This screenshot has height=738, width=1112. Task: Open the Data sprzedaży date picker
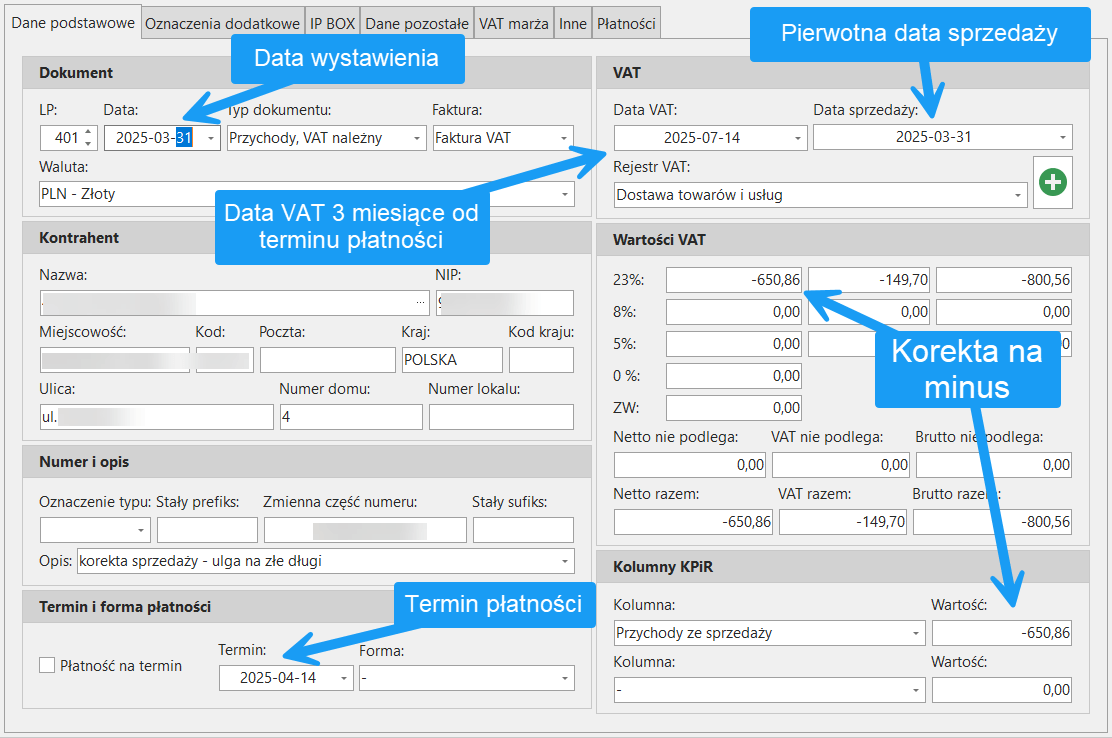[1062, 138]
